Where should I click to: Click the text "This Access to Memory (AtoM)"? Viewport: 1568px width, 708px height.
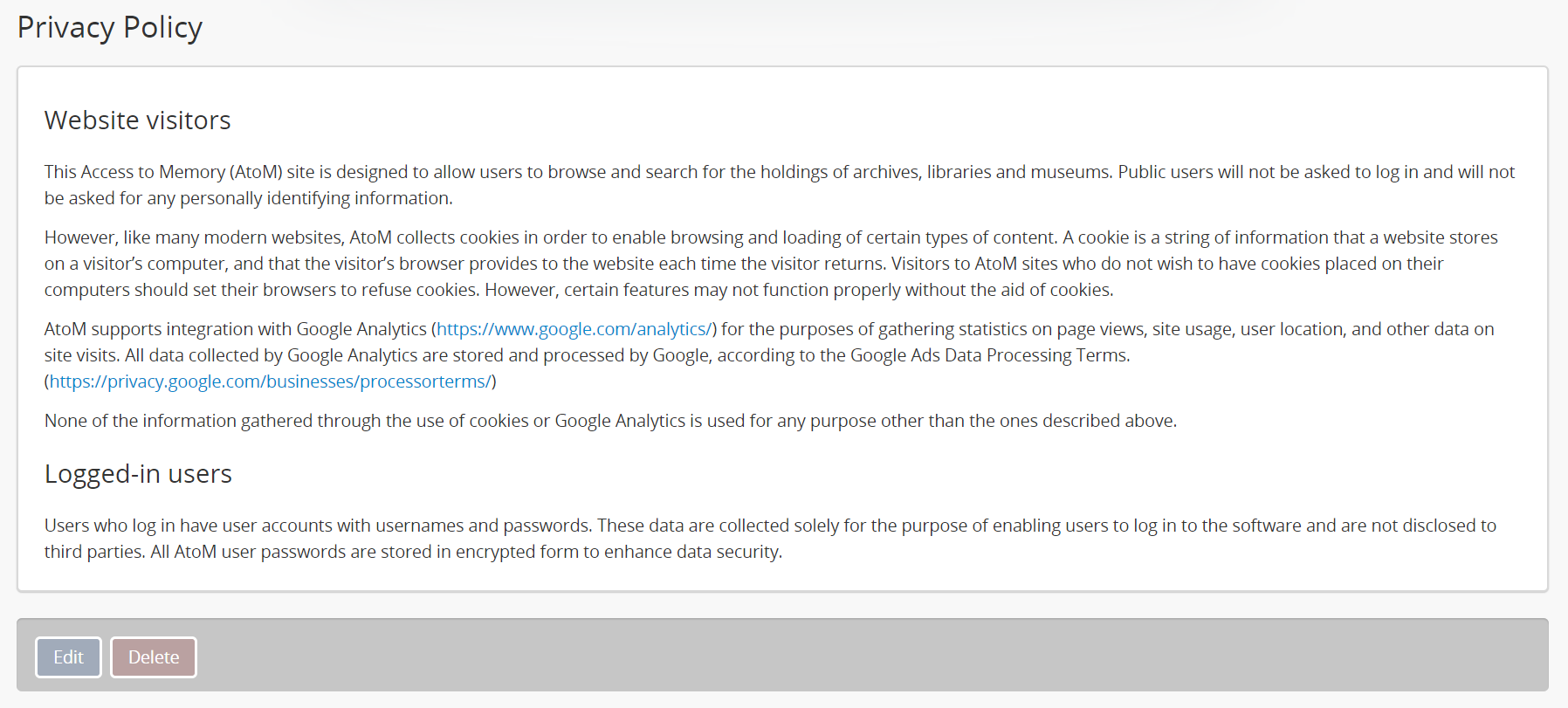[x=162, y=172]
